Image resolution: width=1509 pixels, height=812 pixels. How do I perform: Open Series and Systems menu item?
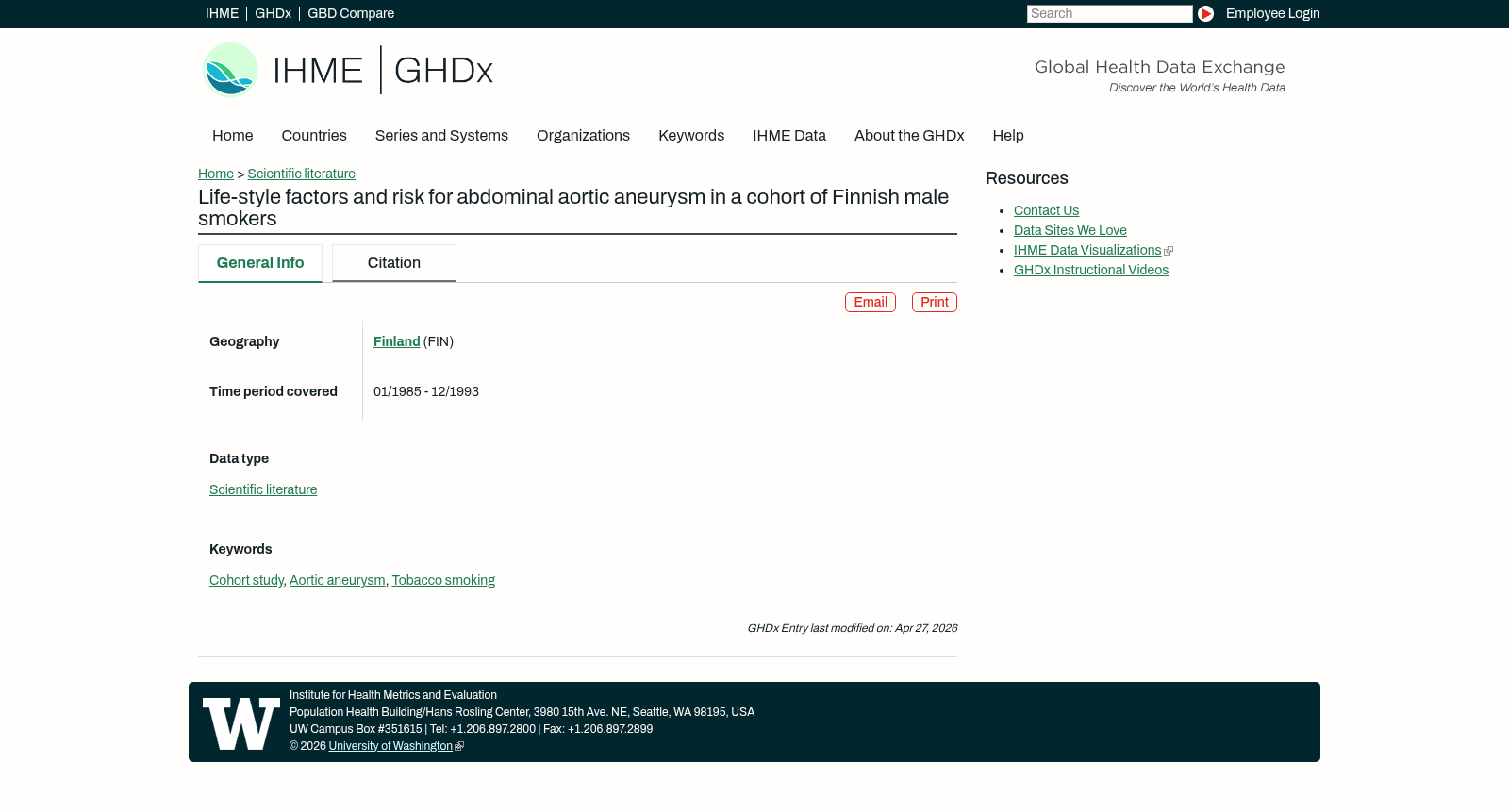[441, 136]
